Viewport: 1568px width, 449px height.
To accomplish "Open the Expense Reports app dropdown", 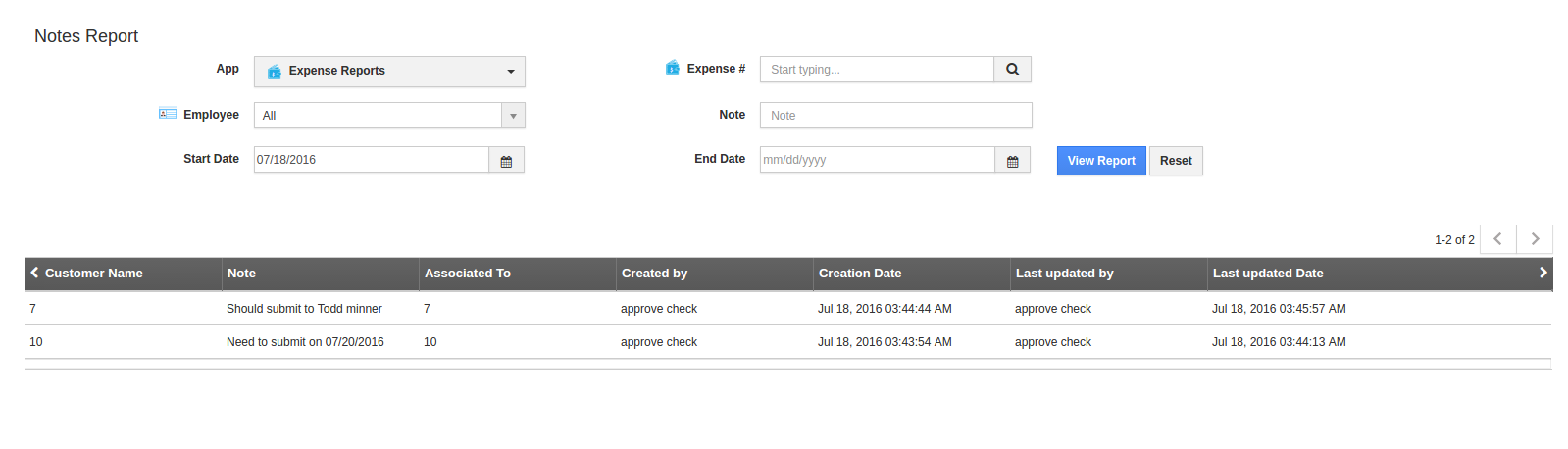I will pyautogui.click(x=389, y=72).
